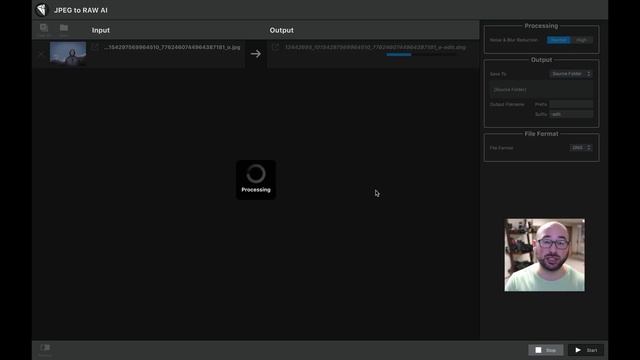Click the bottom-left Remove icon
This screenshot has height=360, width=640.
pos(45,349)
